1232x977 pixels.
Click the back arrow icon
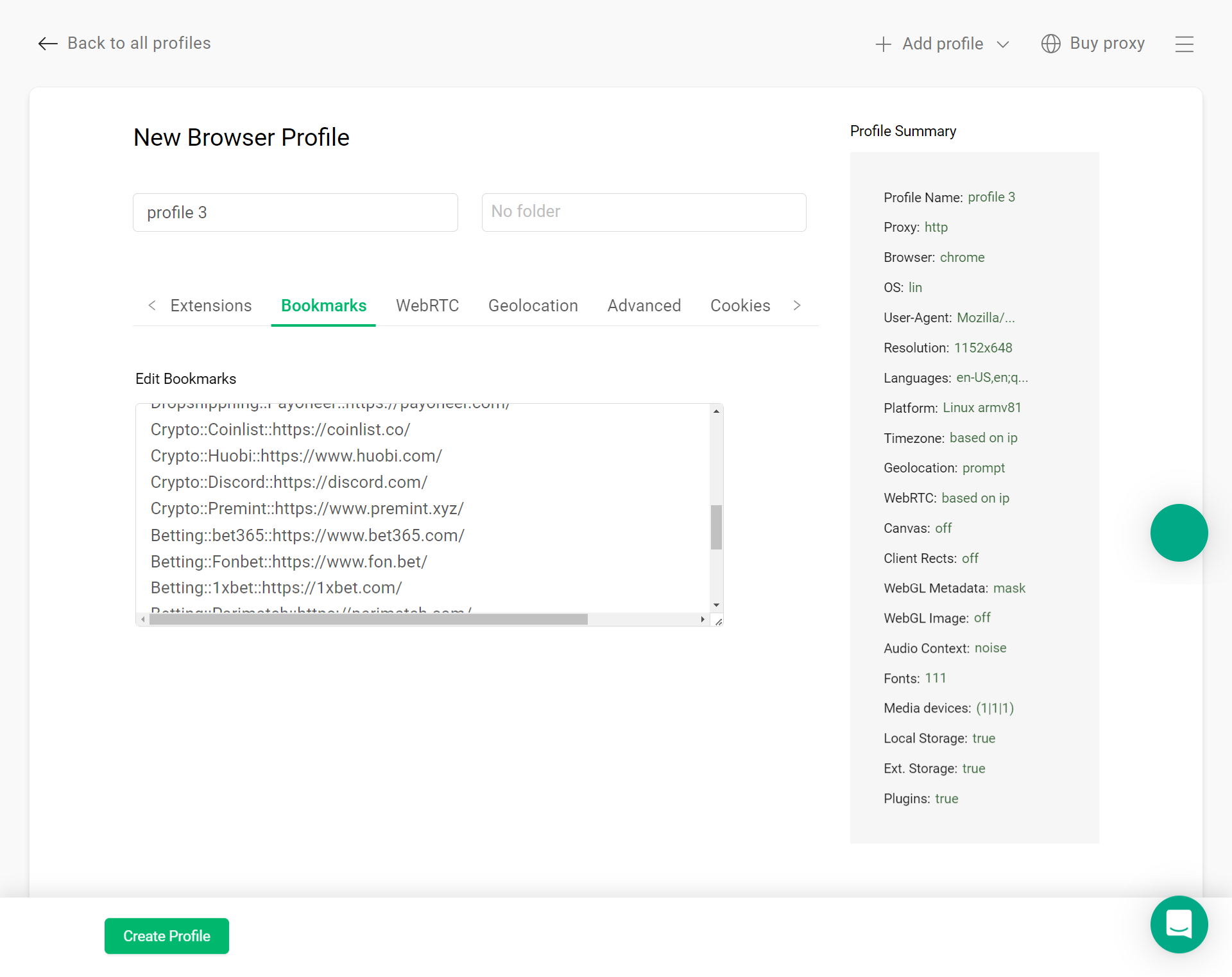coord(48,44)
